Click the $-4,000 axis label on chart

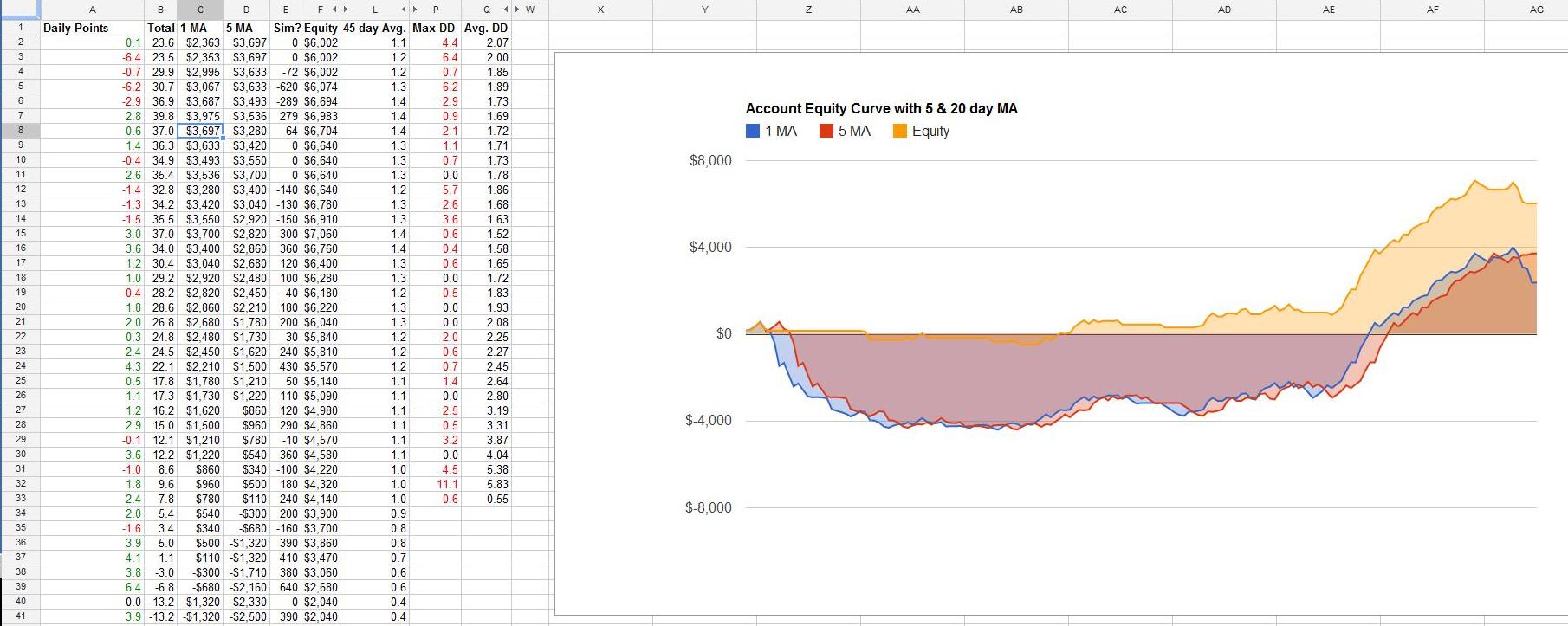pos(708,421)
